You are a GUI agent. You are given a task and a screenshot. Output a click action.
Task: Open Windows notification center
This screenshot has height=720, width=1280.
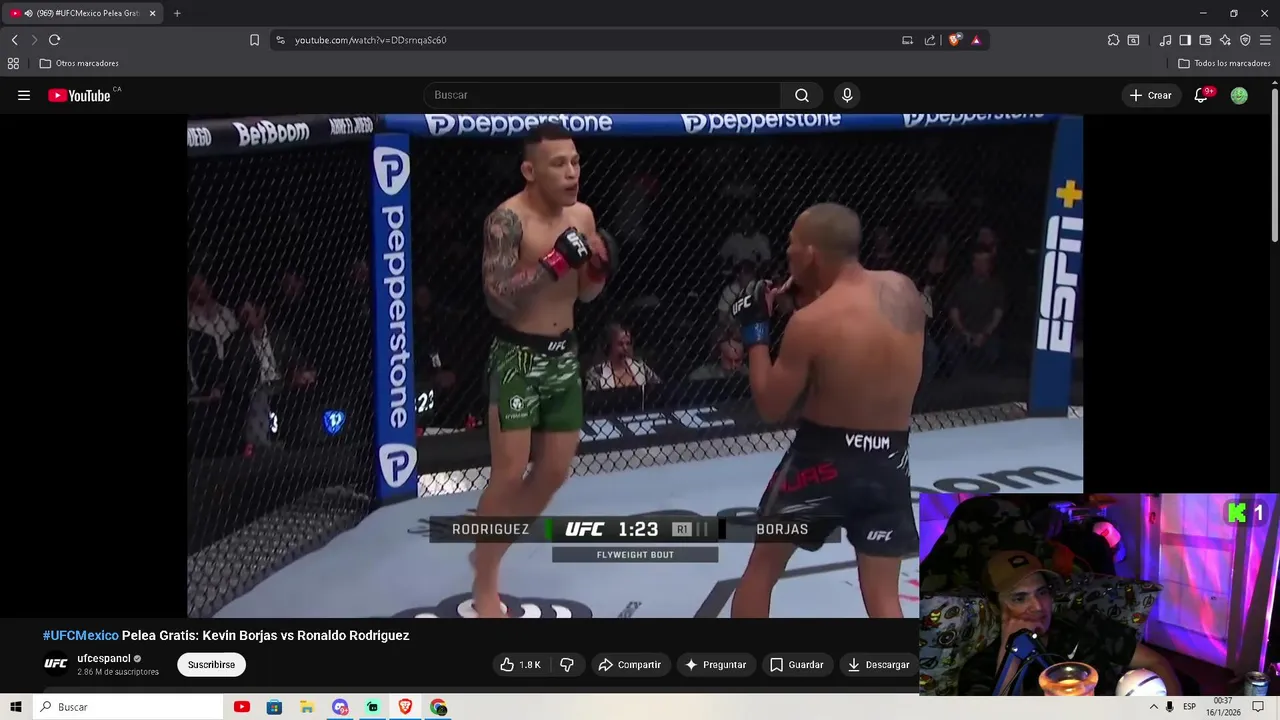[1258, 707]
